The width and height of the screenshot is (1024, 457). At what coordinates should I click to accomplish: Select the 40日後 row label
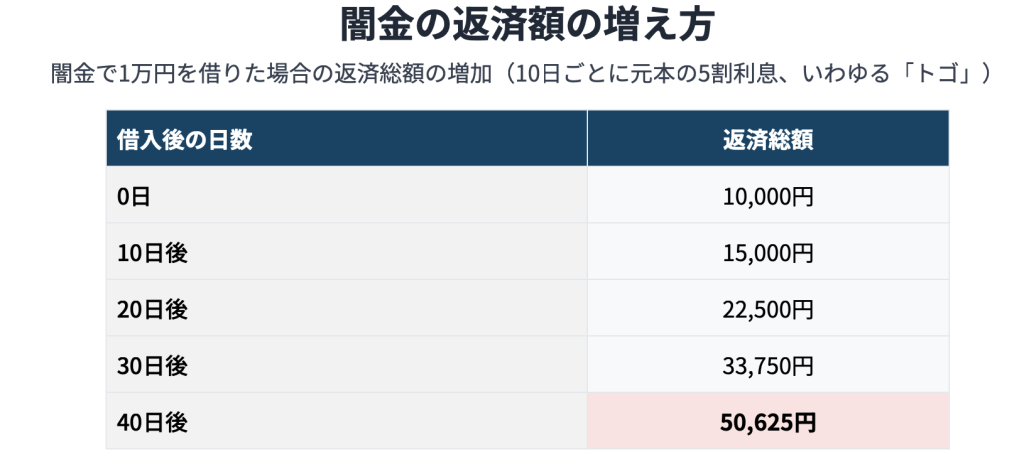click(x=347, y=422)
